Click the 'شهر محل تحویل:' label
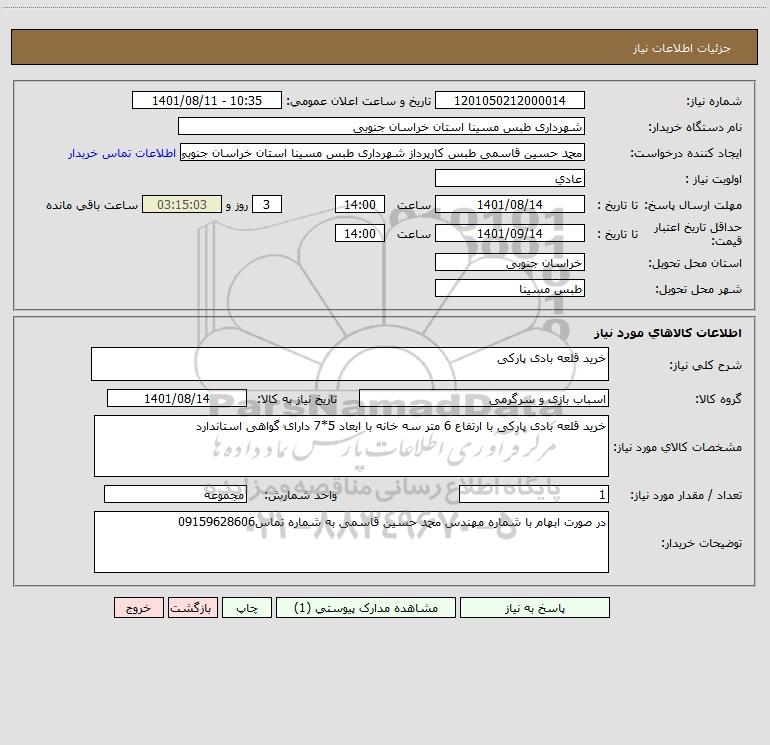770x745 pixels. tap(698, 290)
